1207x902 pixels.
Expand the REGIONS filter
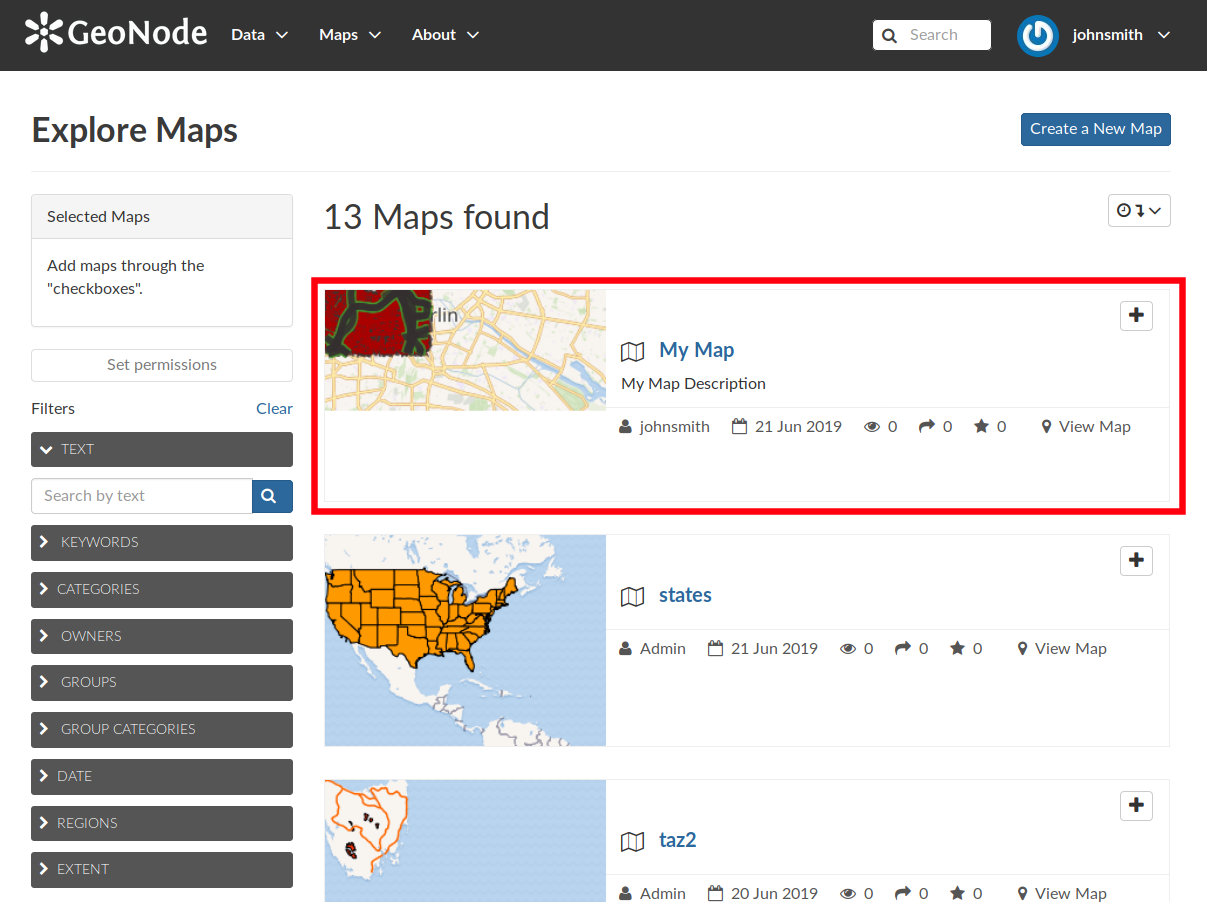coord(162,824)
